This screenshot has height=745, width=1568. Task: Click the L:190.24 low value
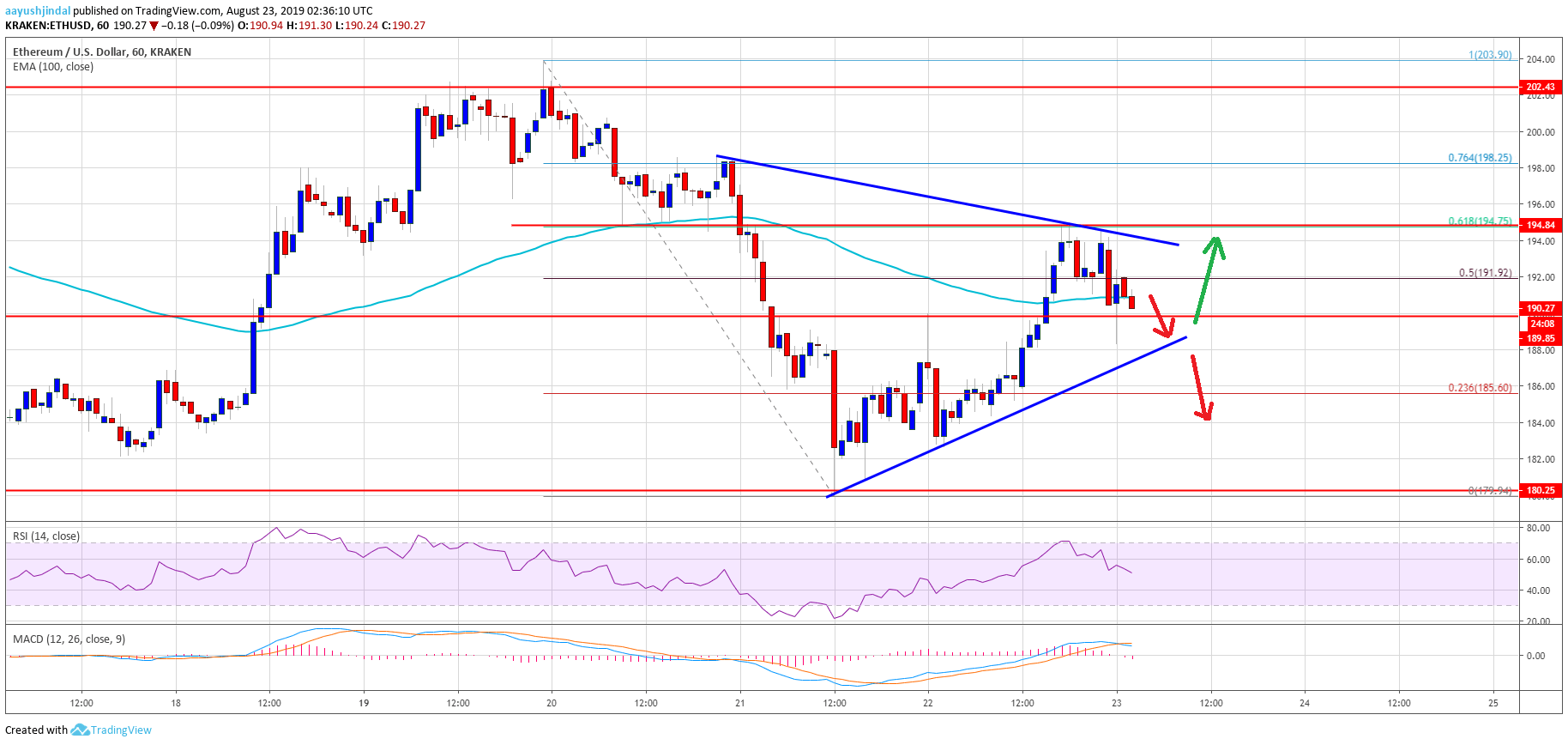tap(356, 26)
